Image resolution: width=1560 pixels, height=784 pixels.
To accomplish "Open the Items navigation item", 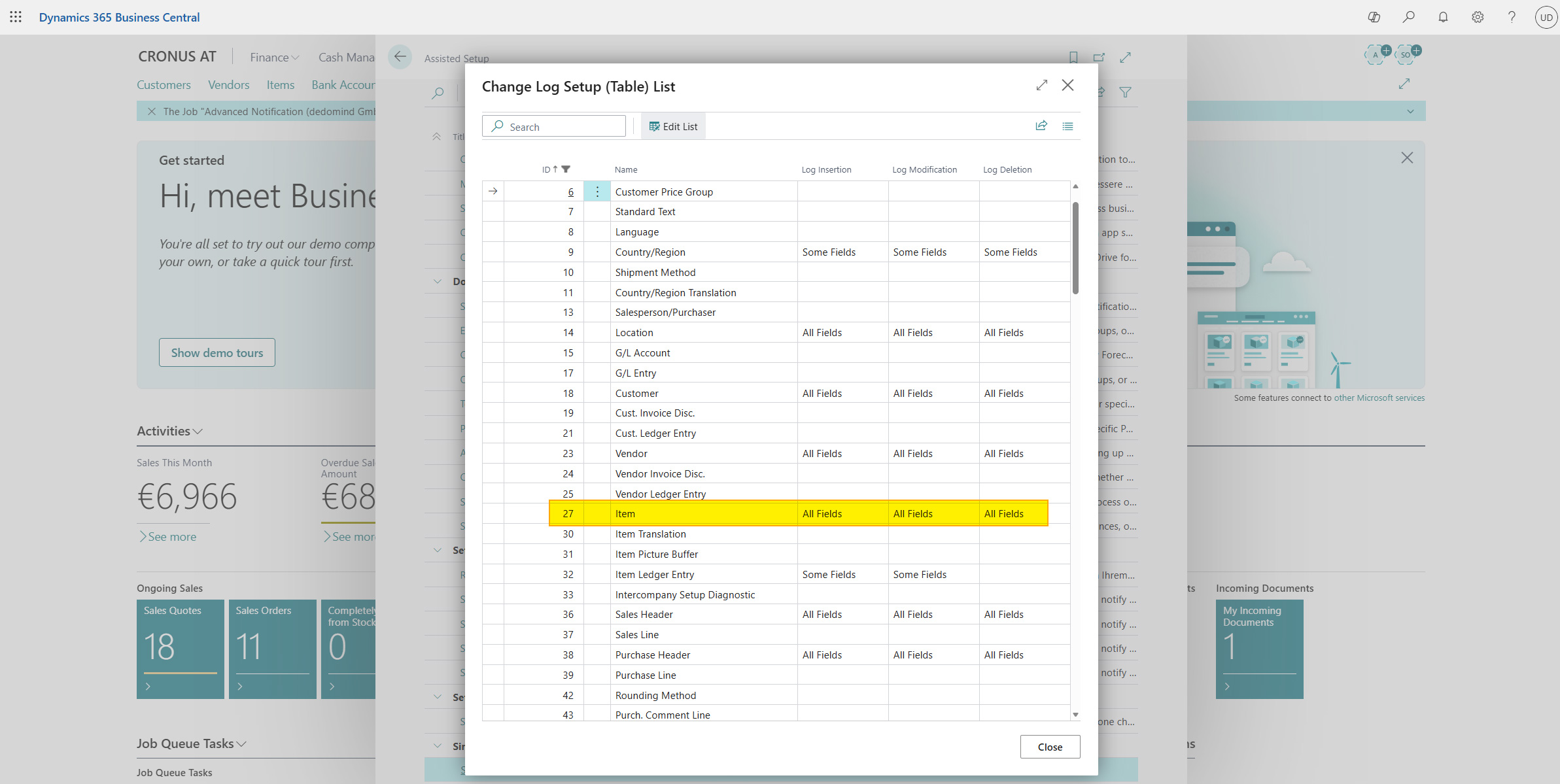I will pos(280,84).
